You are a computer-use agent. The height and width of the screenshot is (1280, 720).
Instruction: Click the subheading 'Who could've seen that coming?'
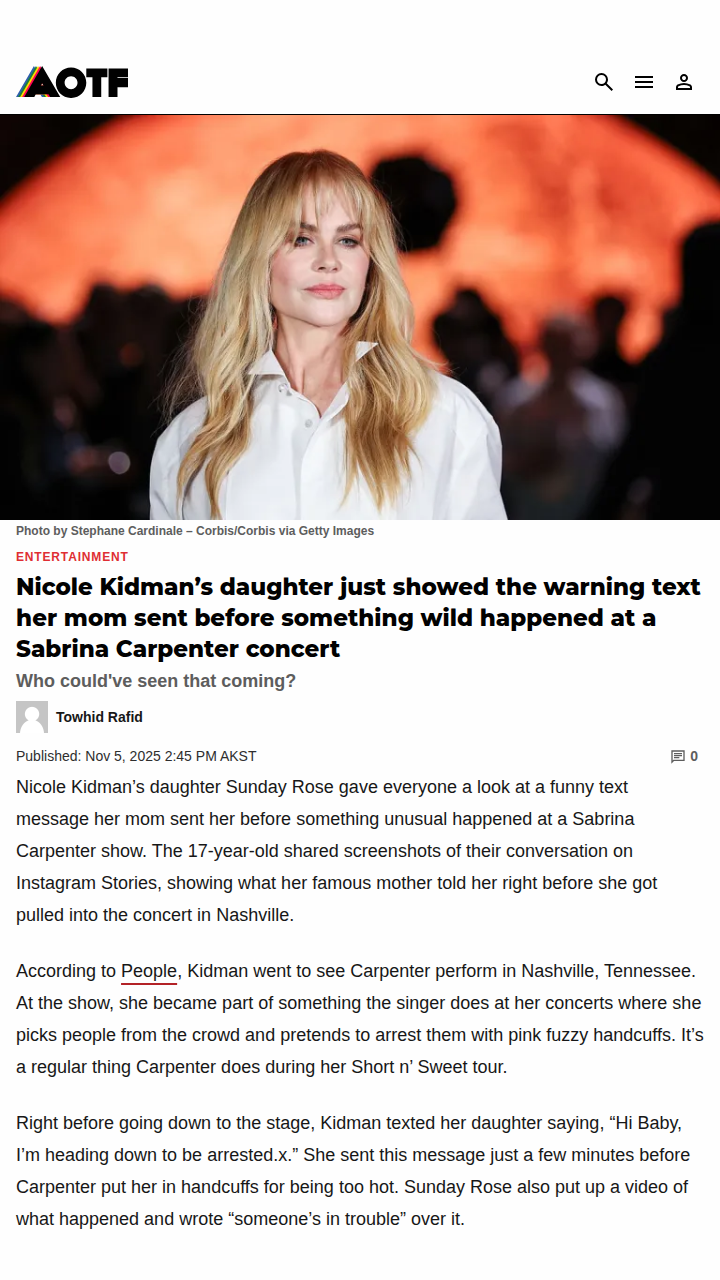(x=156, y=681)
